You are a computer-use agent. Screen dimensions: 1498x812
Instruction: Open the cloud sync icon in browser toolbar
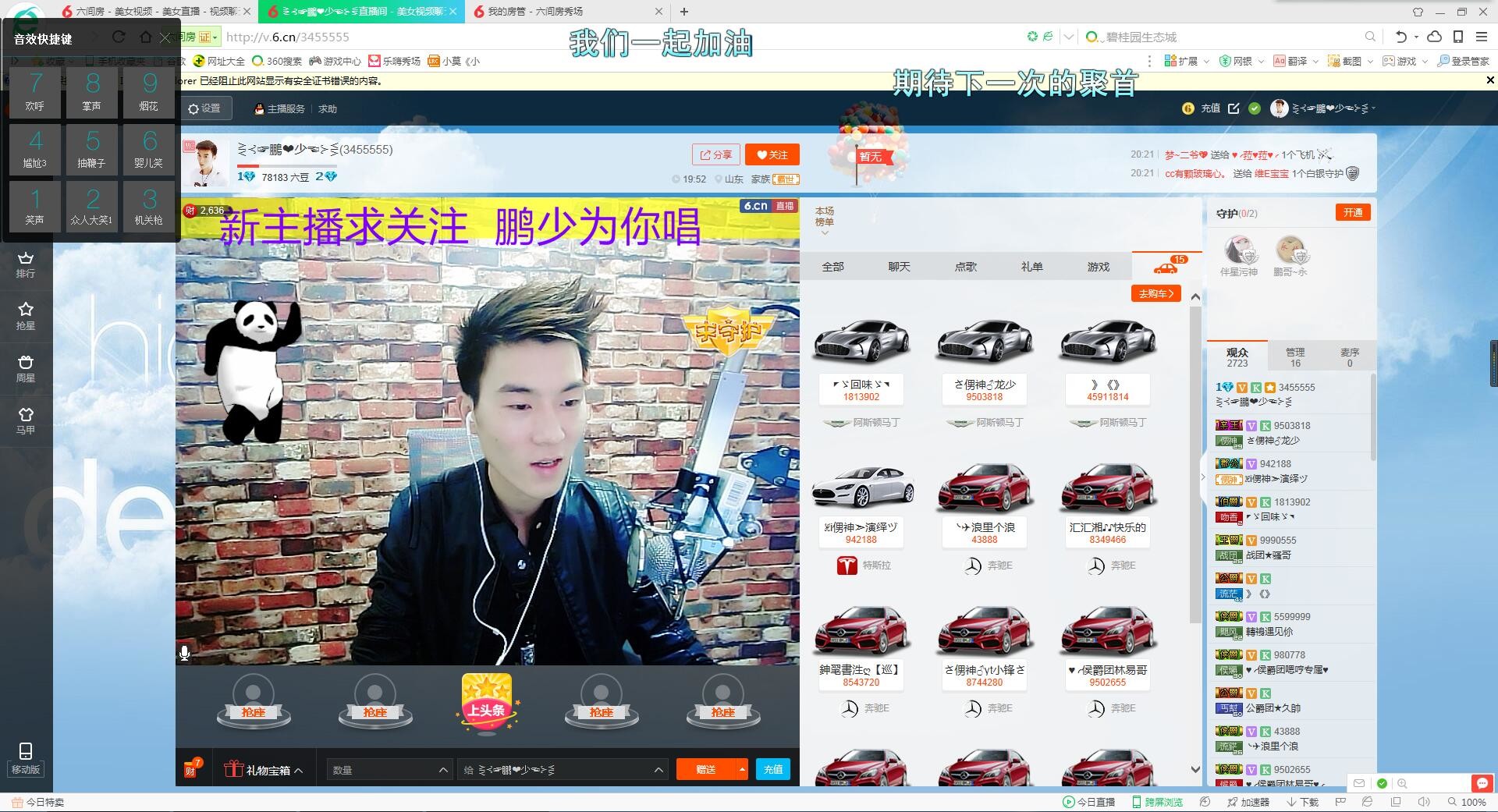pos(1434,37)
